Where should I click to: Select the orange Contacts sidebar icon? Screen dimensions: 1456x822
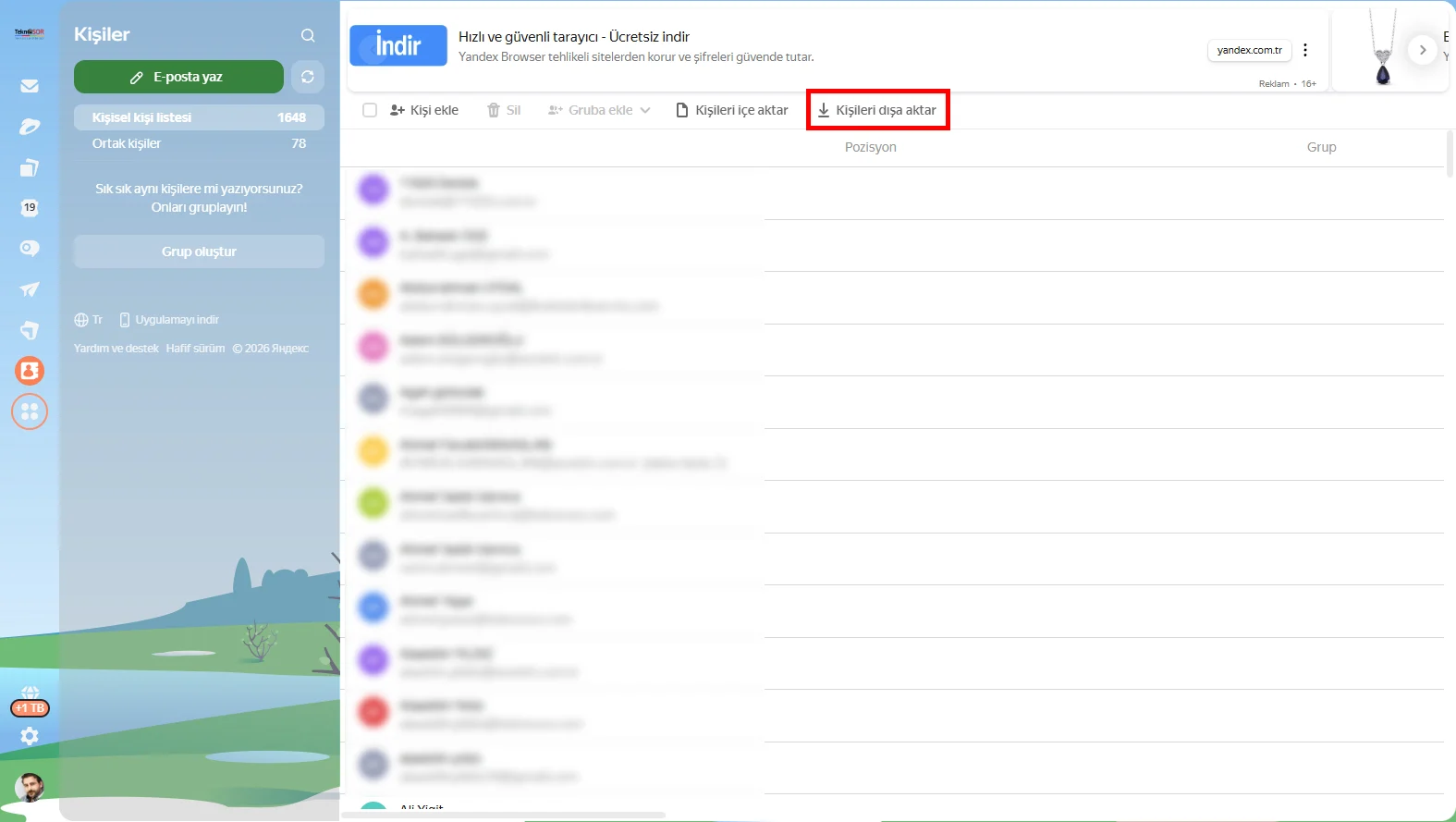(30, 371)
